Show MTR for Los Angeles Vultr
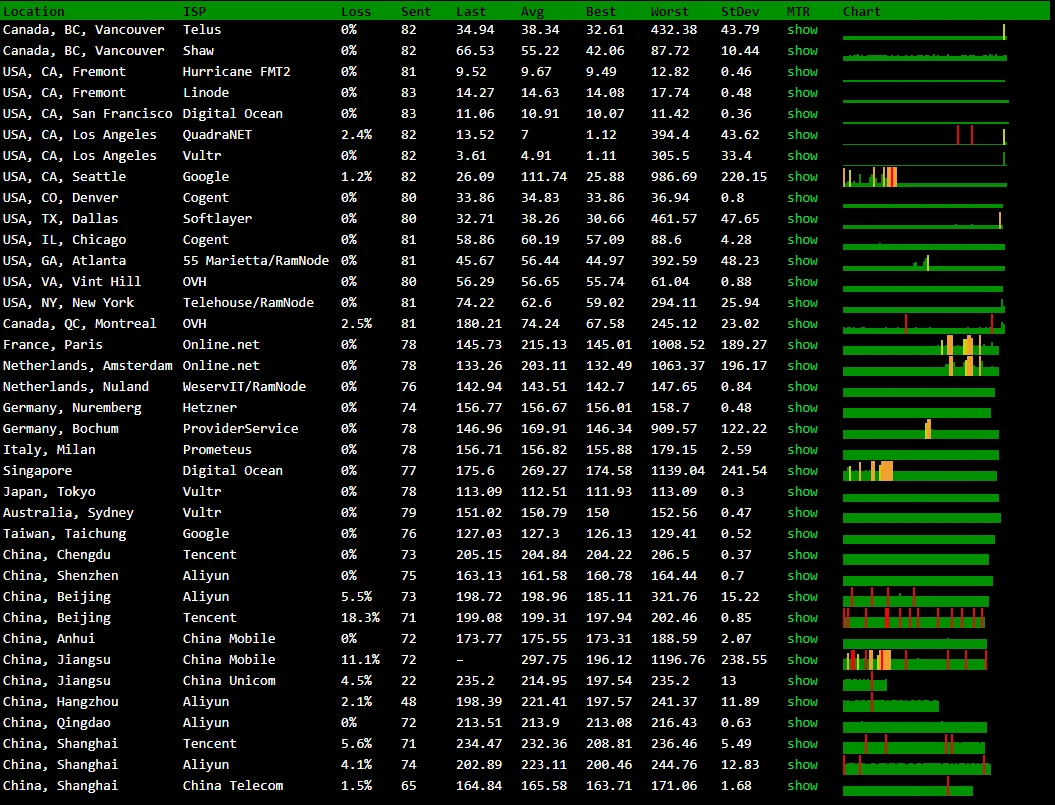This screenshot has height=805, width=1055. [x=803, y=155]
